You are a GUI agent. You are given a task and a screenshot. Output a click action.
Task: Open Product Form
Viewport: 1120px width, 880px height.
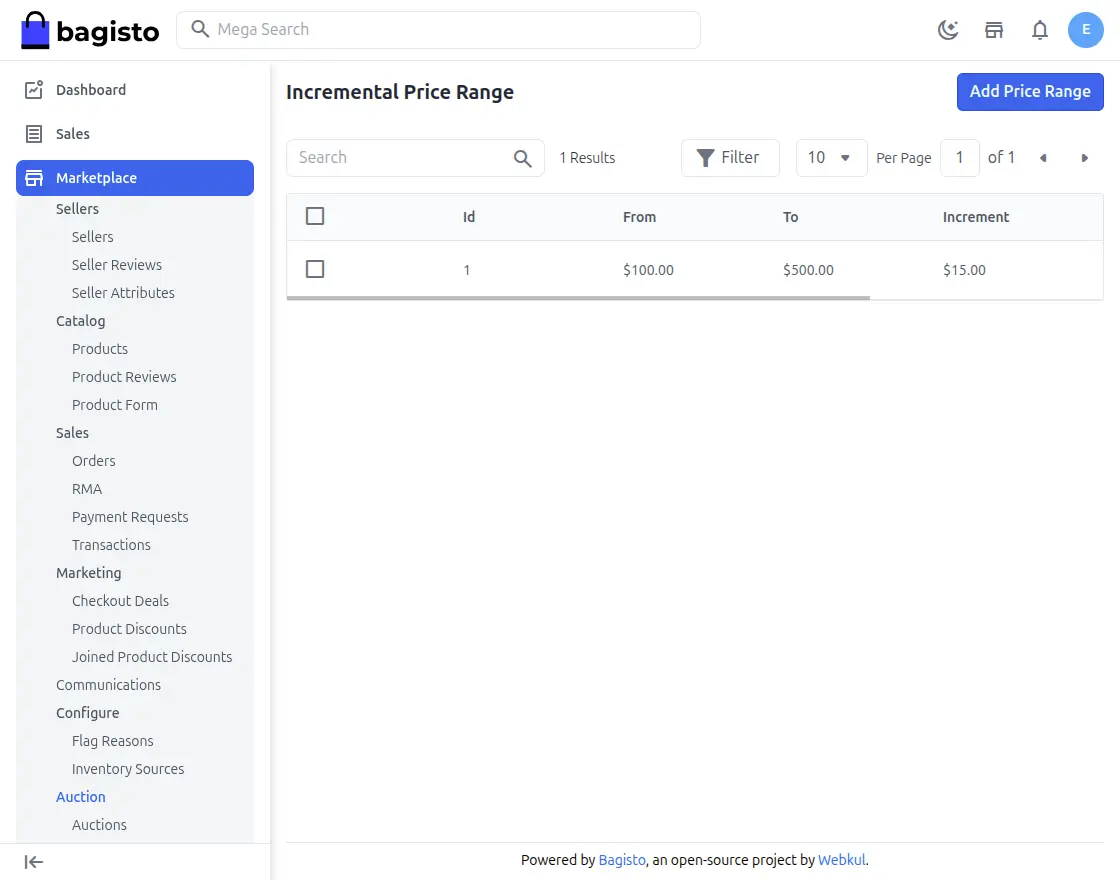click(x=114, y=405)
